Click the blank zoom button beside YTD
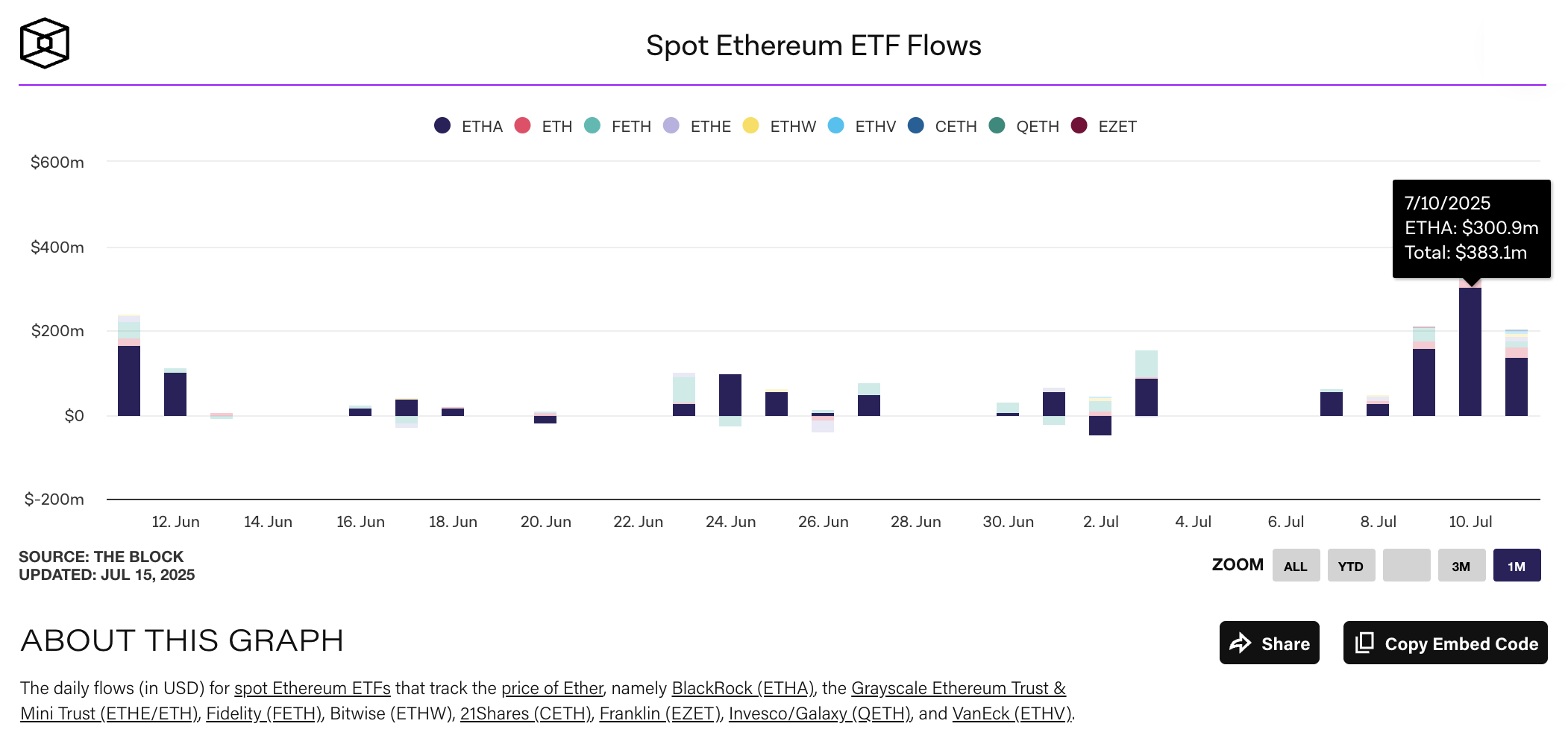Viewport: 1568px width, 747px height. click(x=1406, y=566)
